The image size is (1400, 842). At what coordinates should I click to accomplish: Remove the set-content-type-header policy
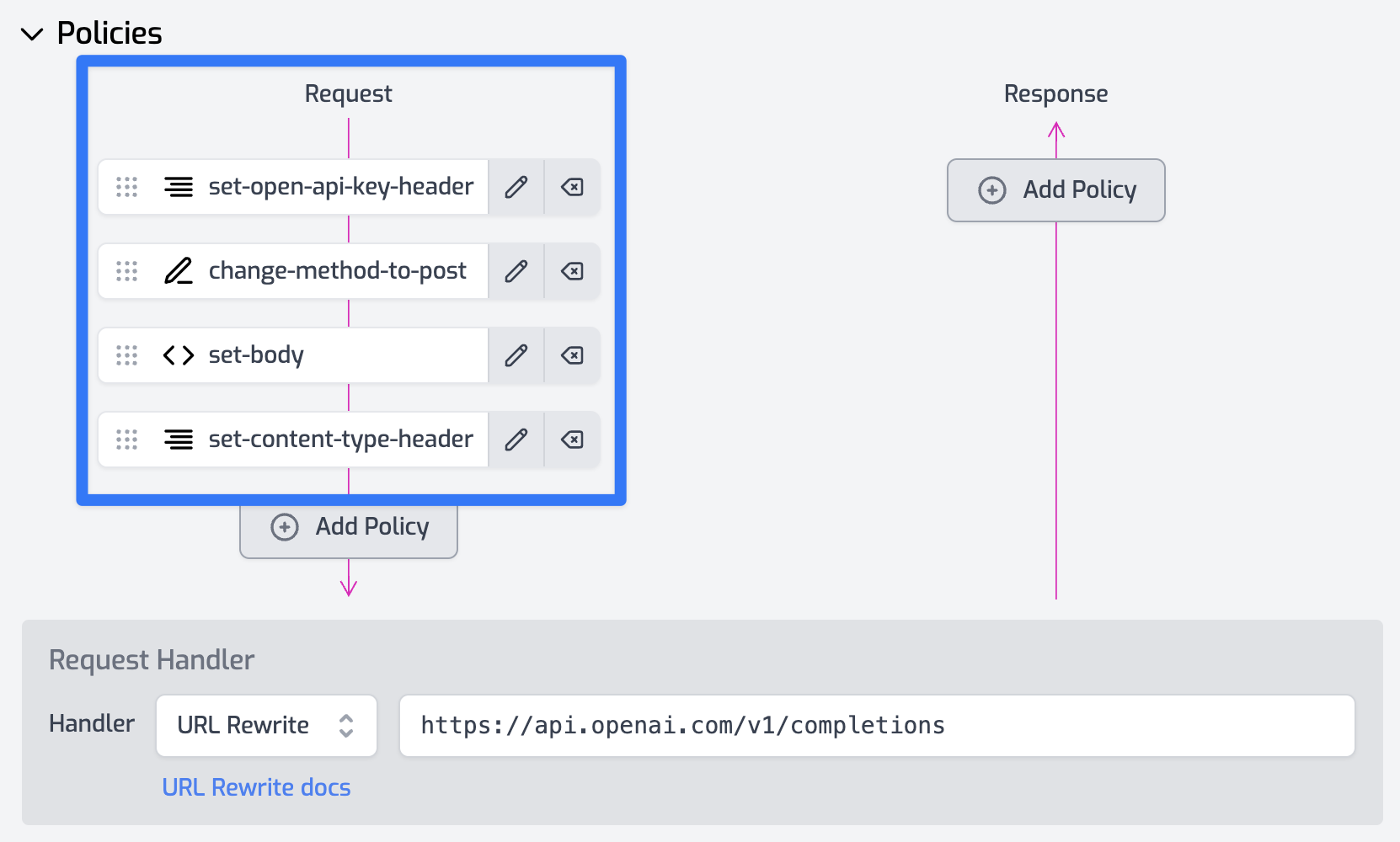[x=572, y=440]
